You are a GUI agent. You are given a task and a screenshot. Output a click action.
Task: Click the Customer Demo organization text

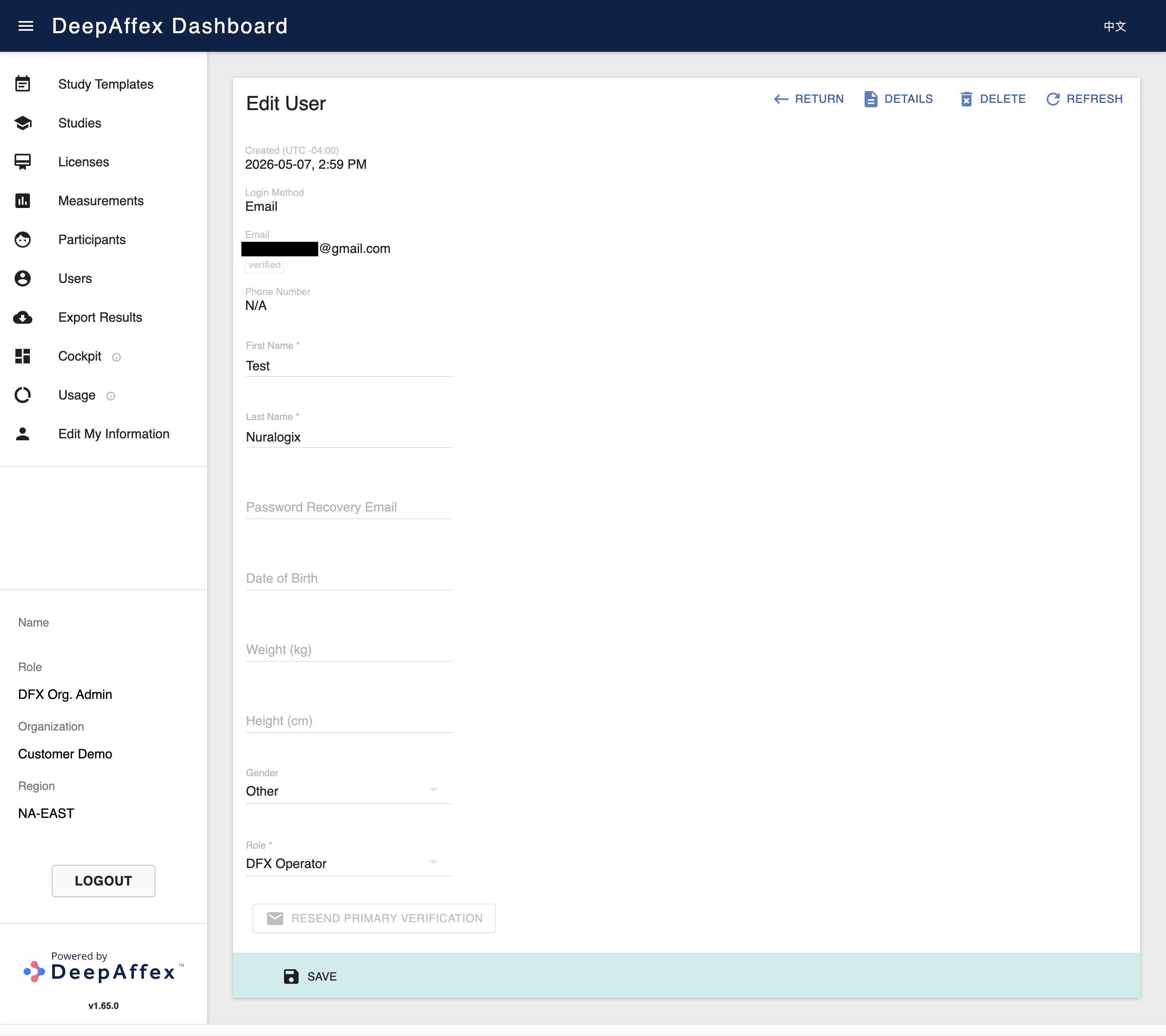coord(65,754)
